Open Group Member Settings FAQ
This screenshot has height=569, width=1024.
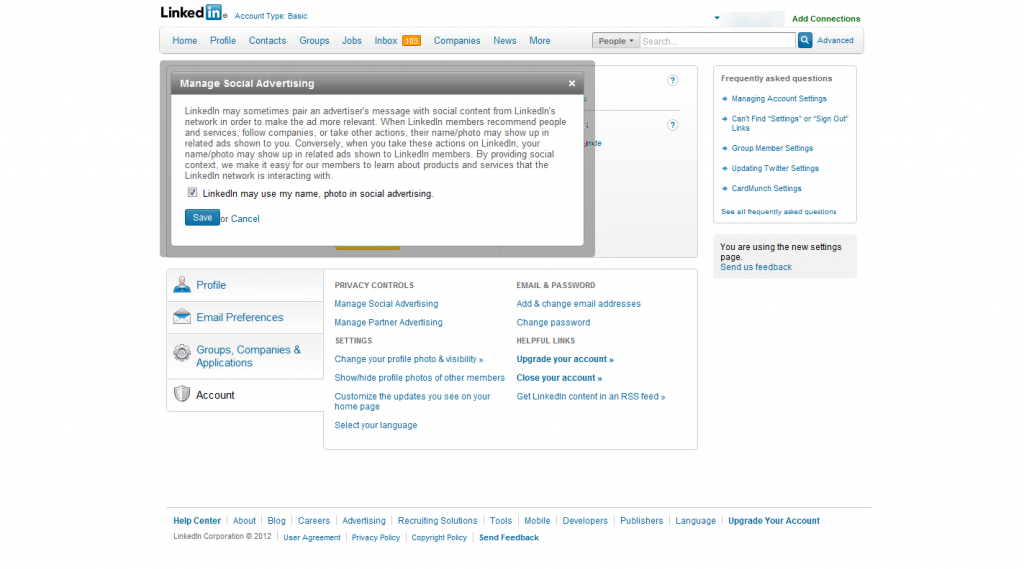772,148
